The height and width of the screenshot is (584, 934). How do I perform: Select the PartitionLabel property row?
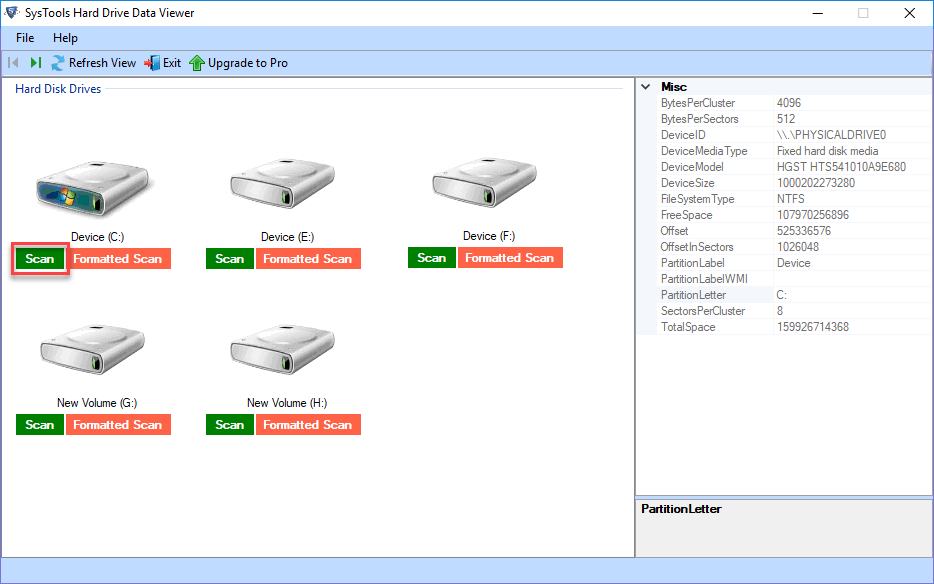click(795, 263)
